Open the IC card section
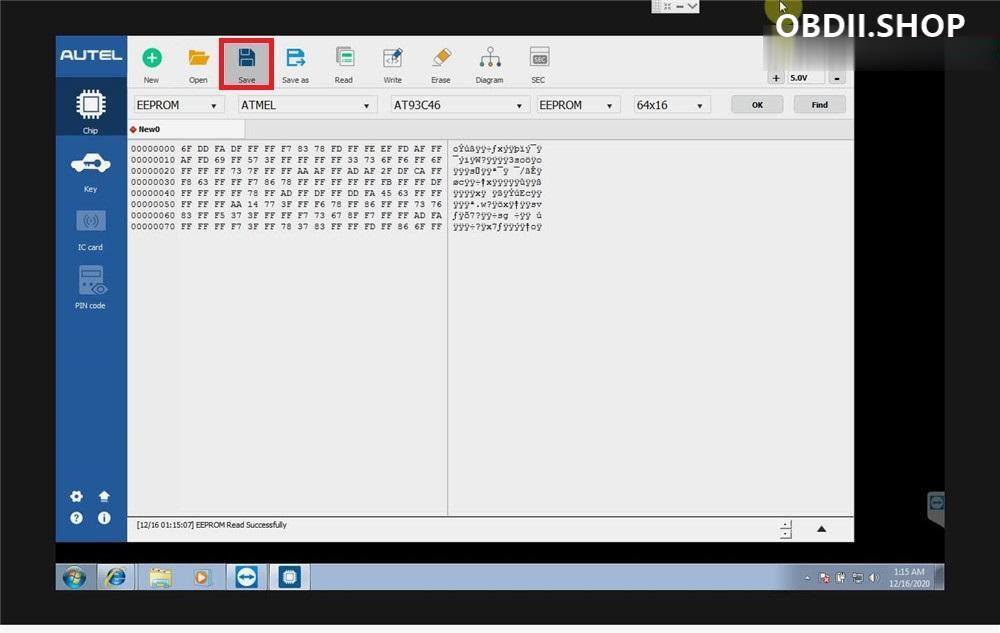The height and width of the screenshot is (633, 1000). (91, 229)
